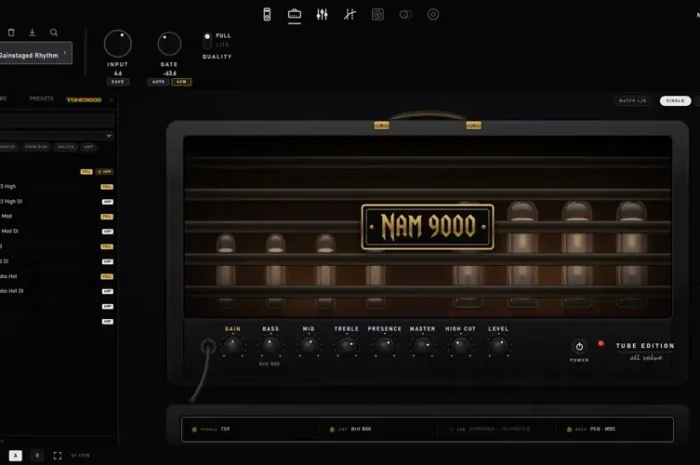Click the browser search field
The image size is (700, 465).
(x=57, y=120)
